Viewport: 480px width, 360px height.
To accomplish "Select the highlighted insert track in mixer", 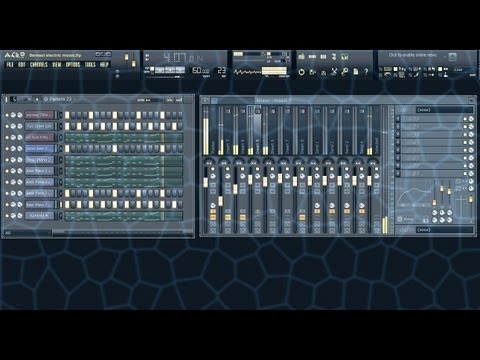I will pyautogui.click(x=254, y=130).
